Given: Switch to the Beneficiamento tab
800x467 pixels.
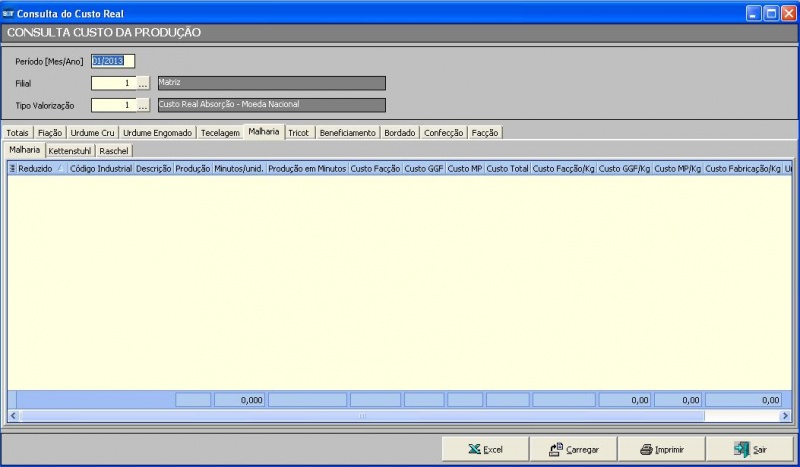Looking at the screenshot, I should 347,132.
